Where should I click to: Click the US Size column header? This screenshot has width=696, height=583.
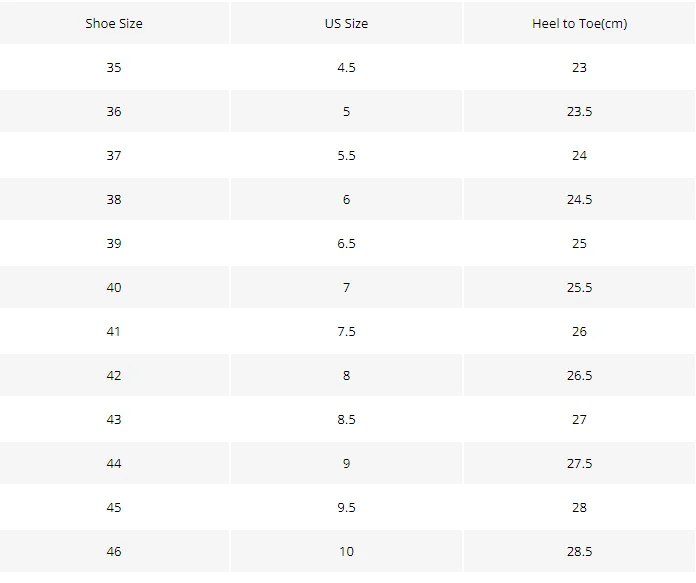point(346,23)
